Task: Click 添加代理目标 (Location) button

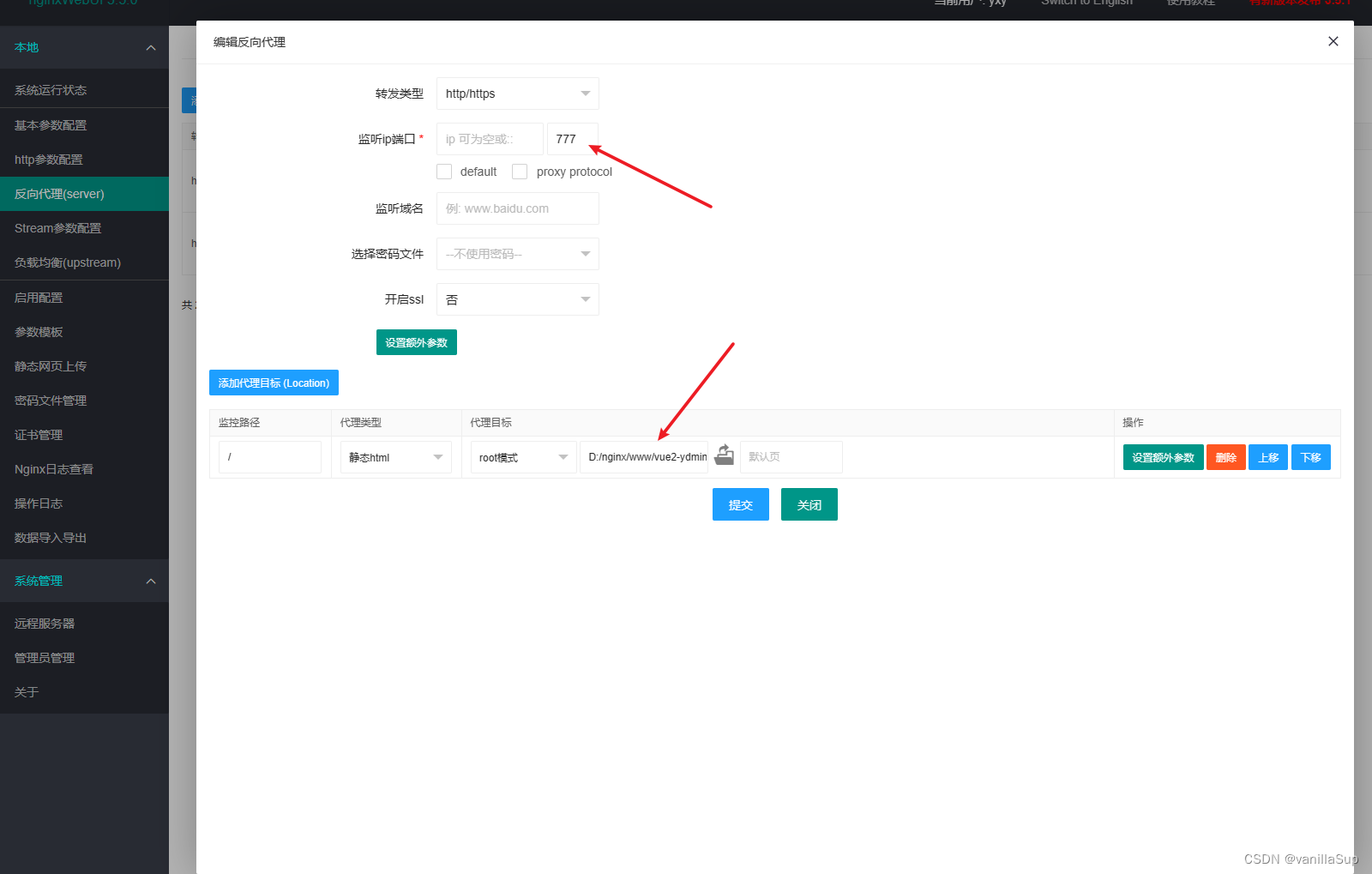Action: point(274,383)
